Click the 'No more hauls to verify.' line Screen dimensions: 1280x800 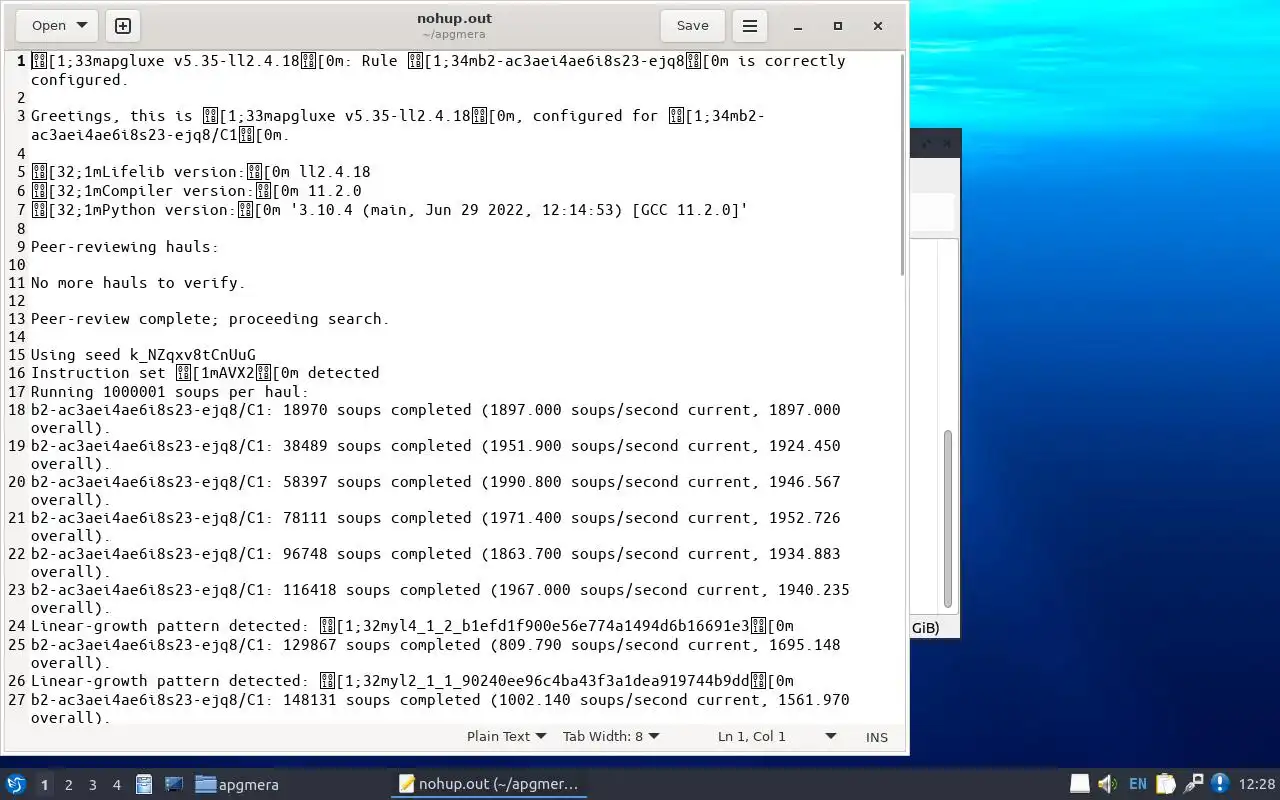(x=138, y=283)
